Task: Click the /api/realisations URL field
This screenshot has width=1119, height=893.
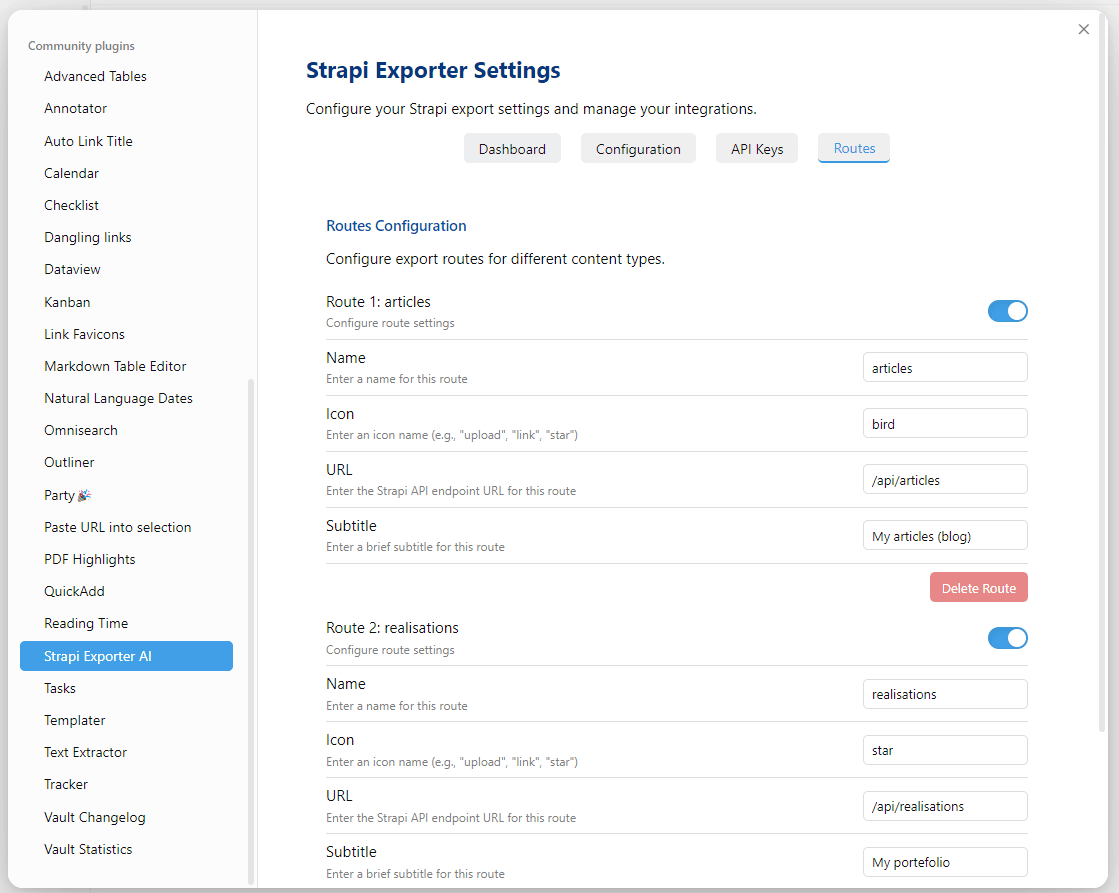Action: [x=945, y=806]
